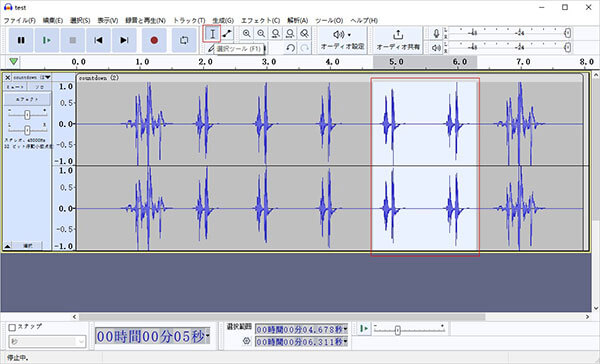Viewport: 600px width, 364px height.
Task: Adjust the recording level slider knob
Action: click(568, 33)
